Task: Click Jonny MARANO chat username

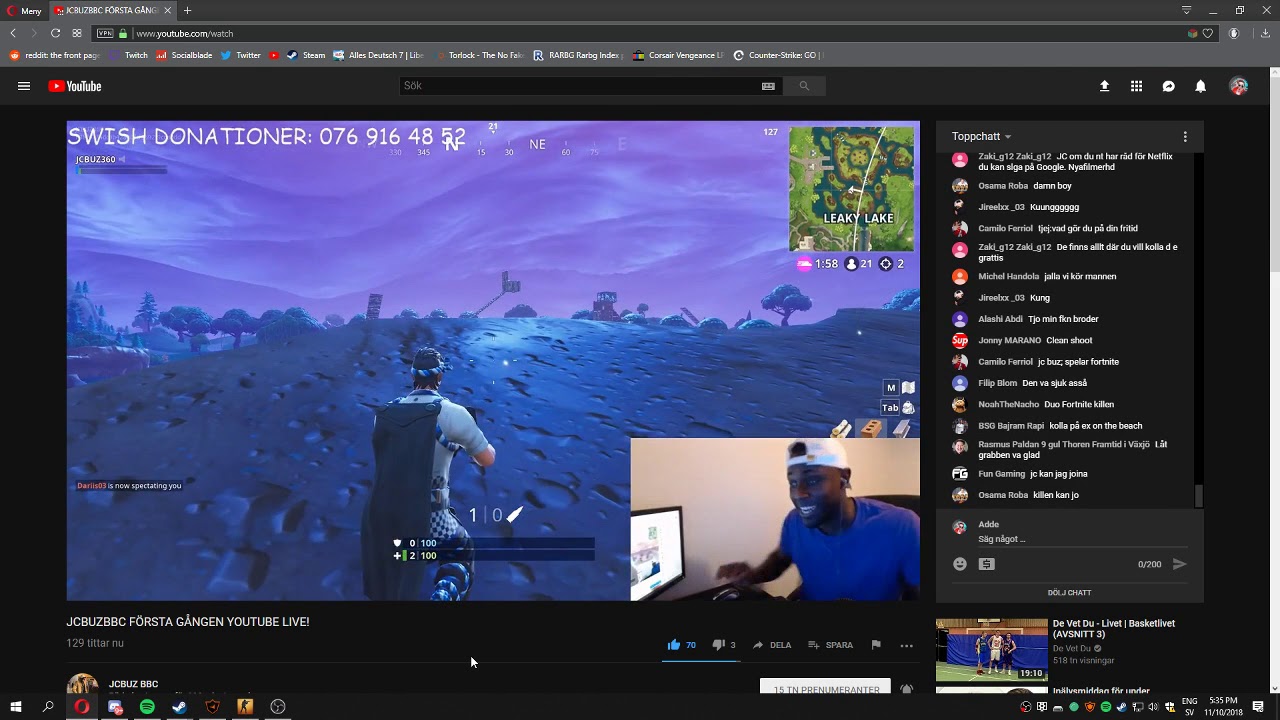Action: pos(1009,340)
